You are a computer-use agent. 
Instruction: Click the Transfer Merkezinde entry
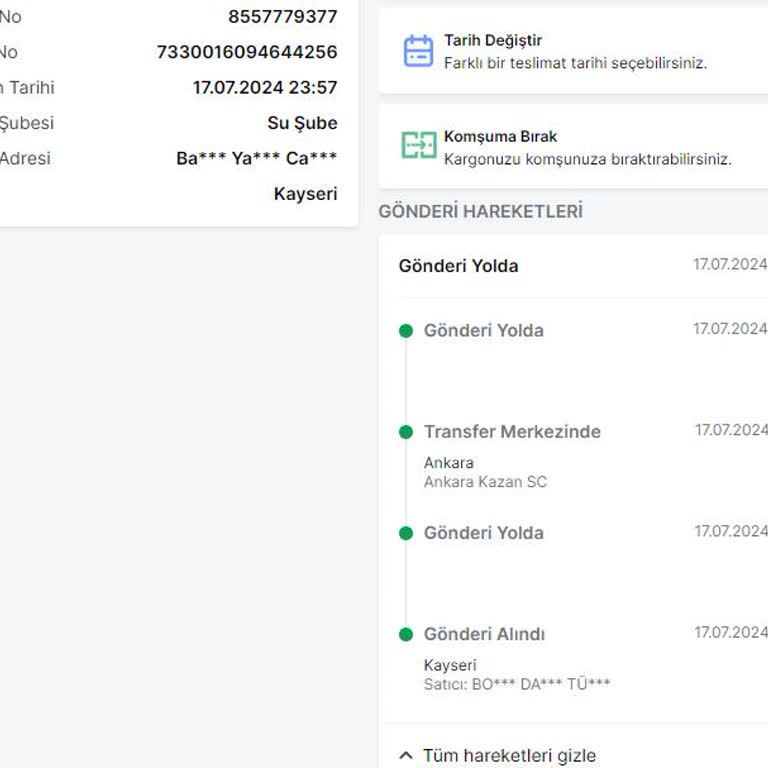click(x=512, y=432)
